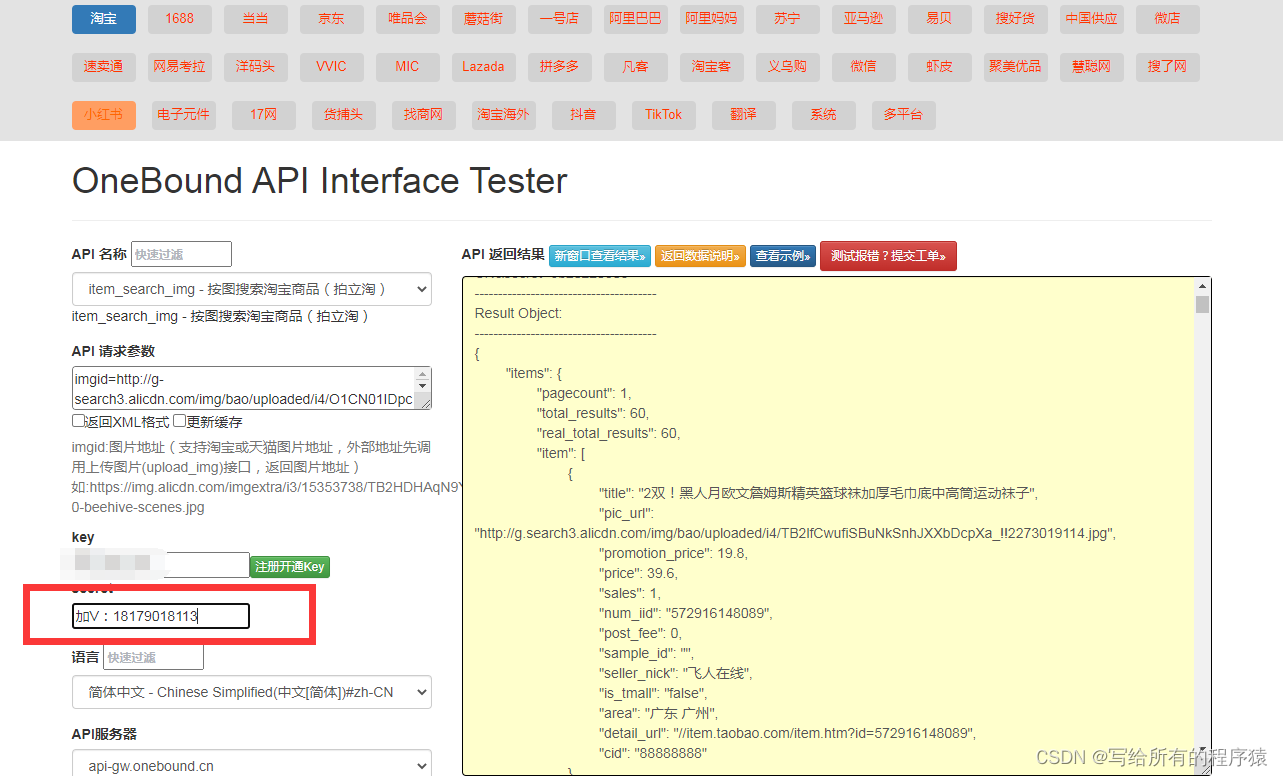This screenshot has width=1283, height=776.
Task: Open the 蘑菇街 tab
Action: [484, 19]
